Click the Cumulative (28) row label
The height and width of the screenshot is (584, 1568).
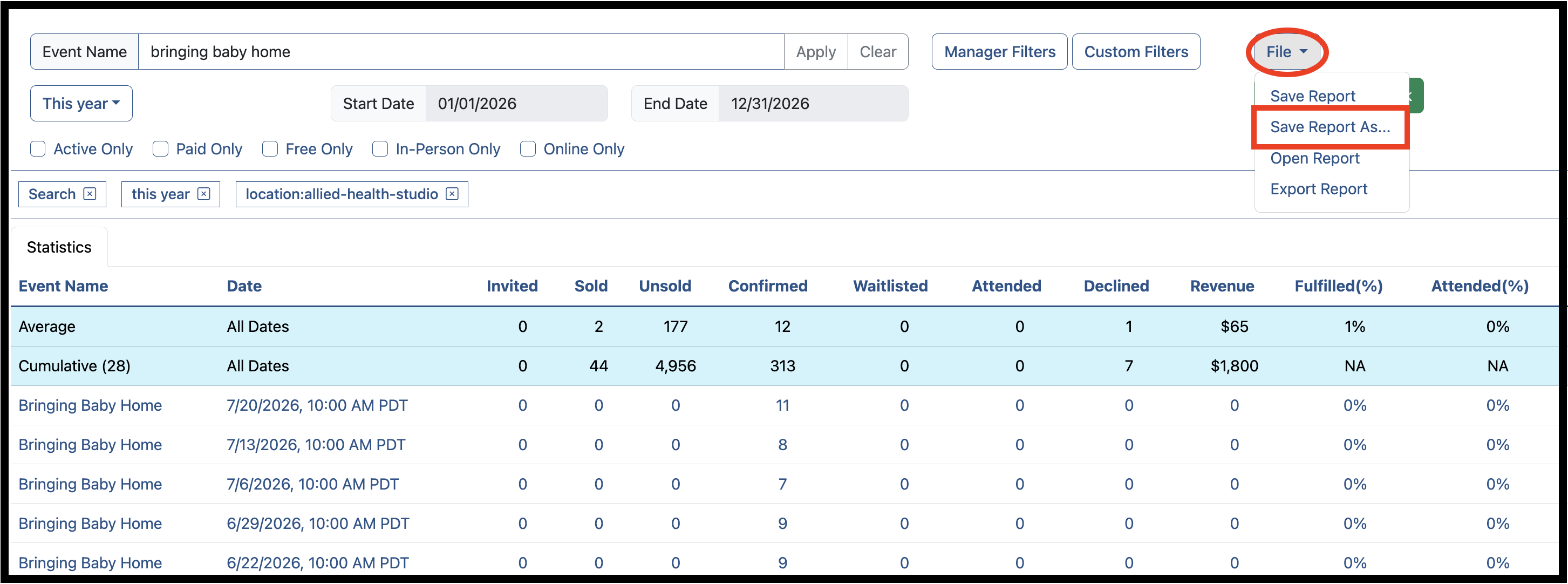74,366
